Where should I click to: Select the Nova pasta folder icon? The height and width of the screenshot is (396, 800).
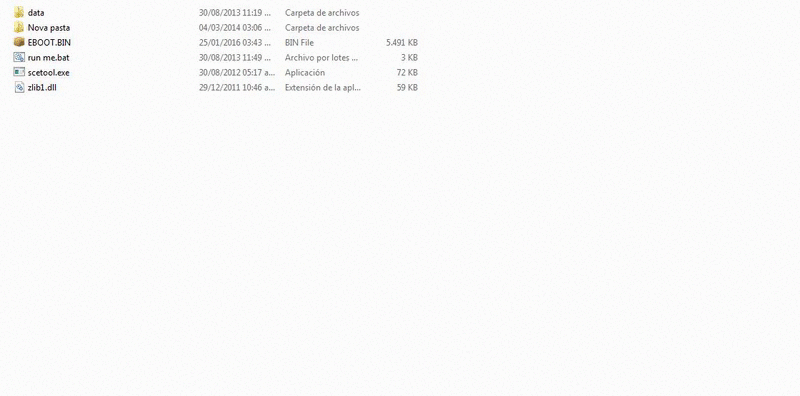click(19, 28)
